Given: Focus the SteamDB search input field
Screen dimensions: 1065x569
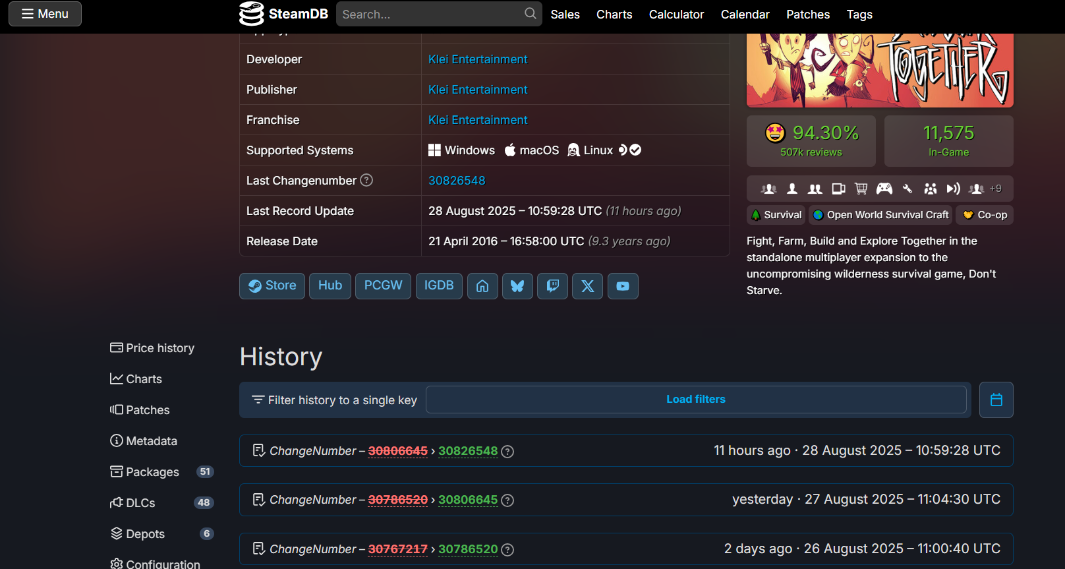Looking at the screenshot, I should 430,14.
